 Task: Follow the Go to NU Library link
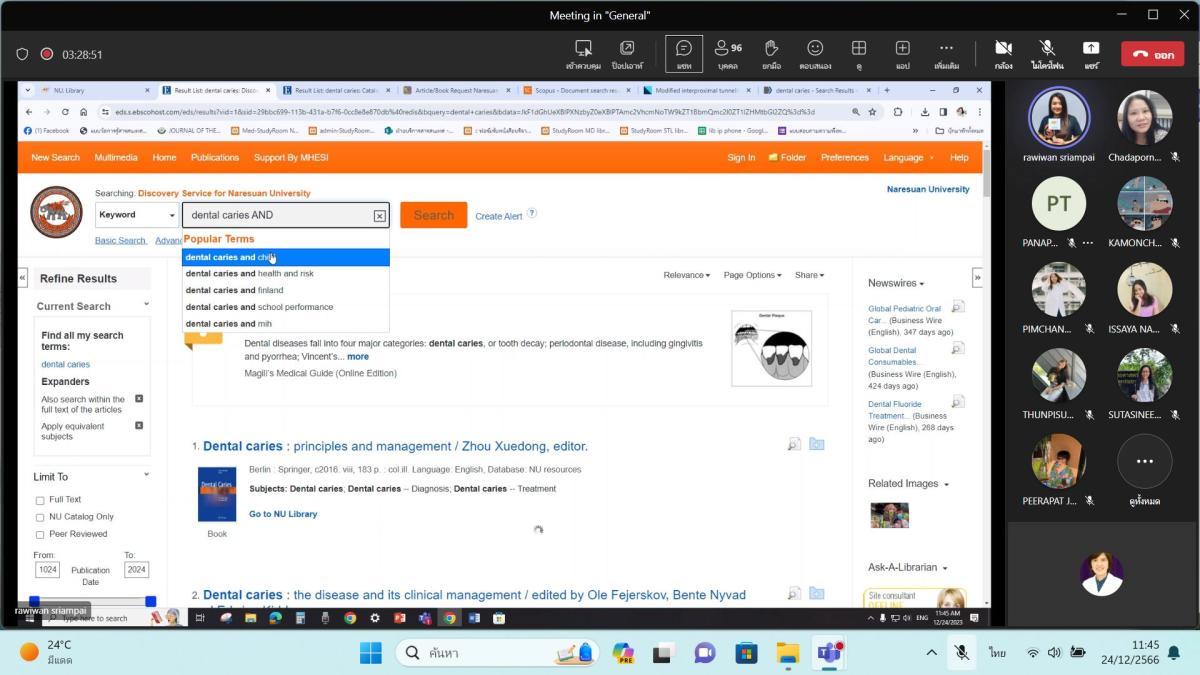pos(283,514)
